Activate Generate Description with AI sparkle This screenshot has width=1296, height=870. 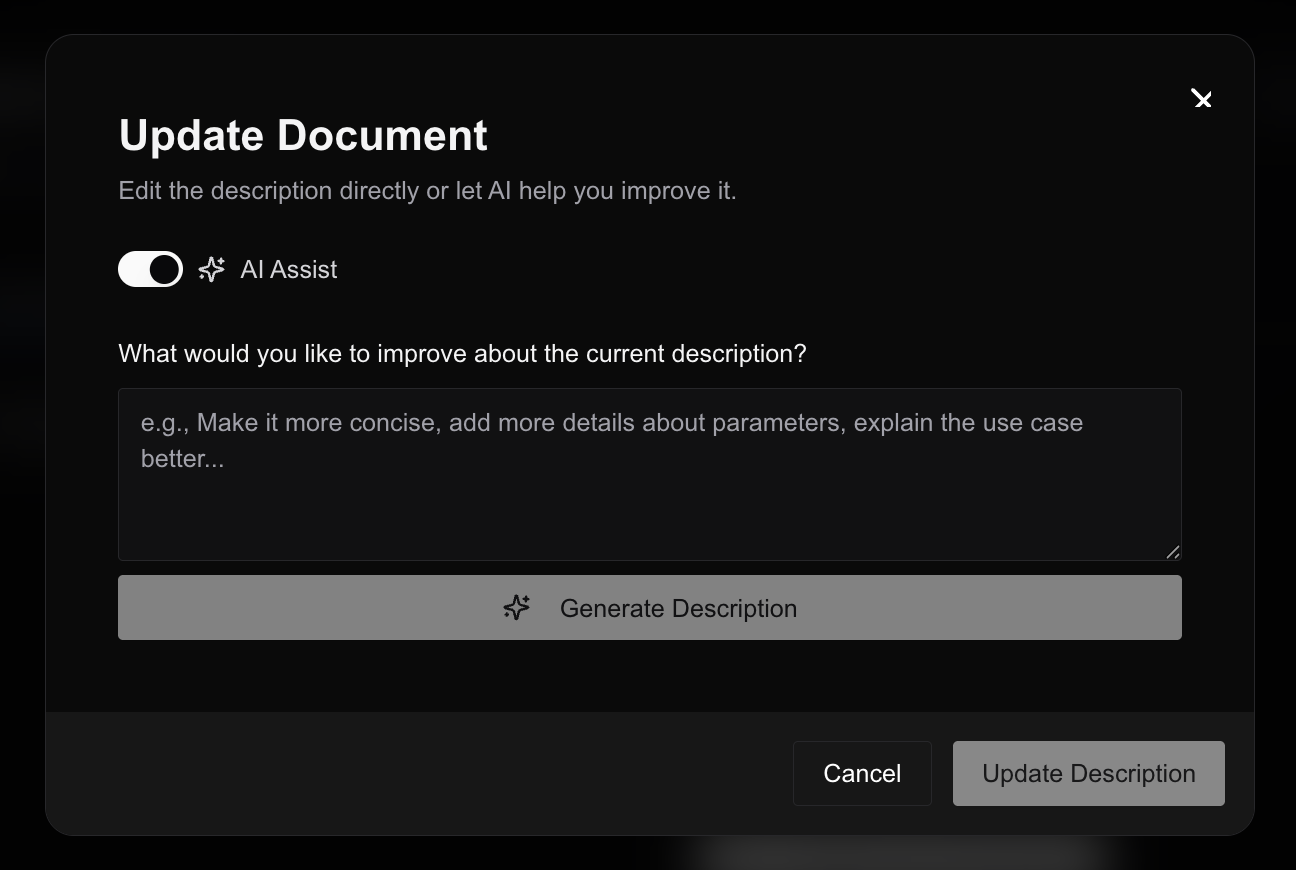pos(649,607)
